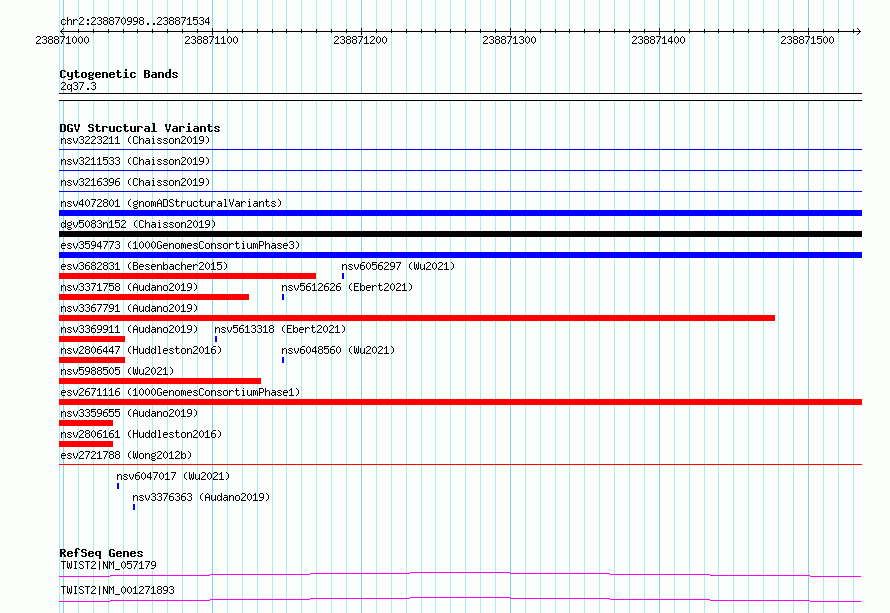Screen dimensions: 890x613
Task: Open variant esv3682831 (Besenbacher2015)
Action: pyautogui.click(x=144, y=266)
